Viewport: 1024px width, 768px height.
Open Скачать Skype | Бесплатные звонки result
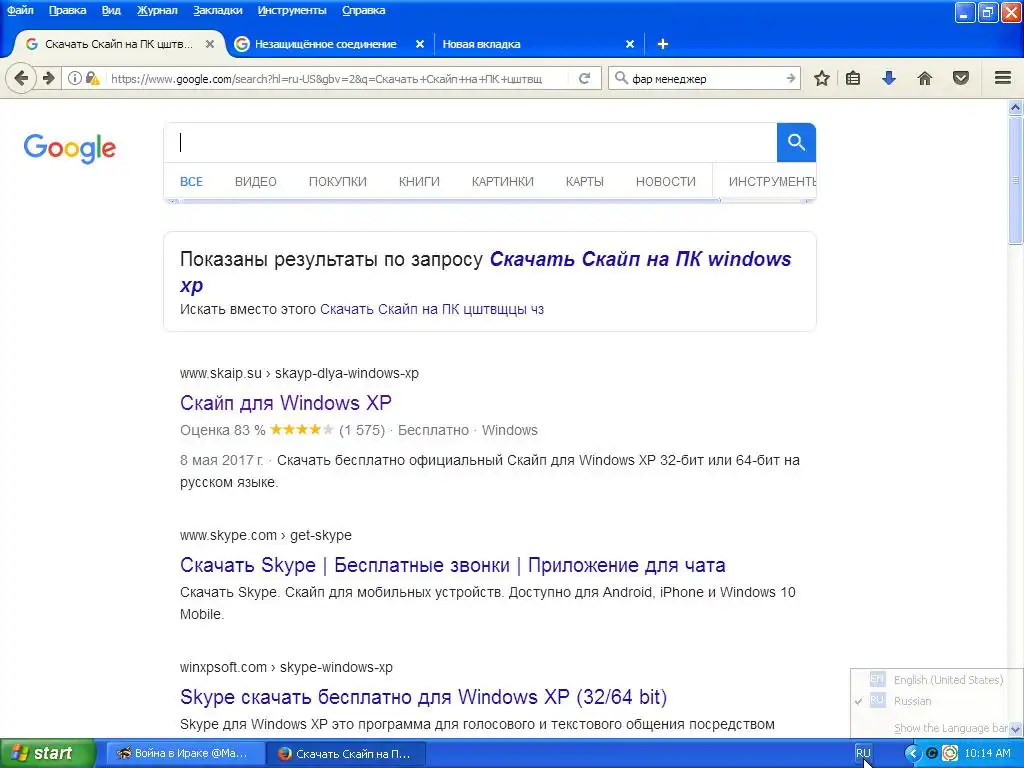(x=453, y=565)
